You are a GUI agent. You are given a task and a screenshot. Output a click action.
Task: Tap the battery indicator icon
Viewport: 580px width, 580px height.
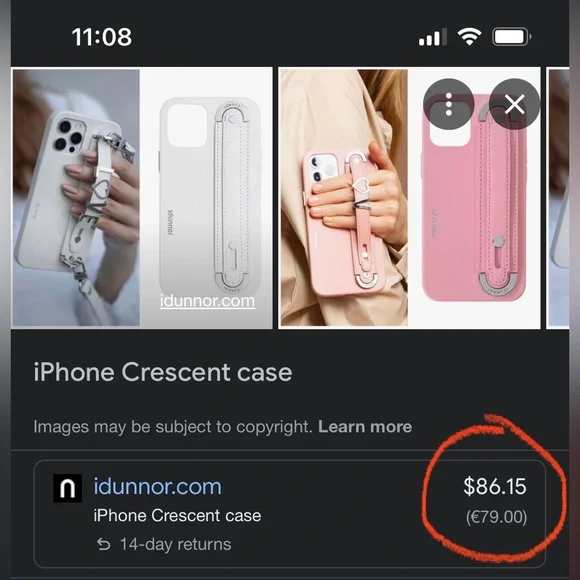(512, 37)
